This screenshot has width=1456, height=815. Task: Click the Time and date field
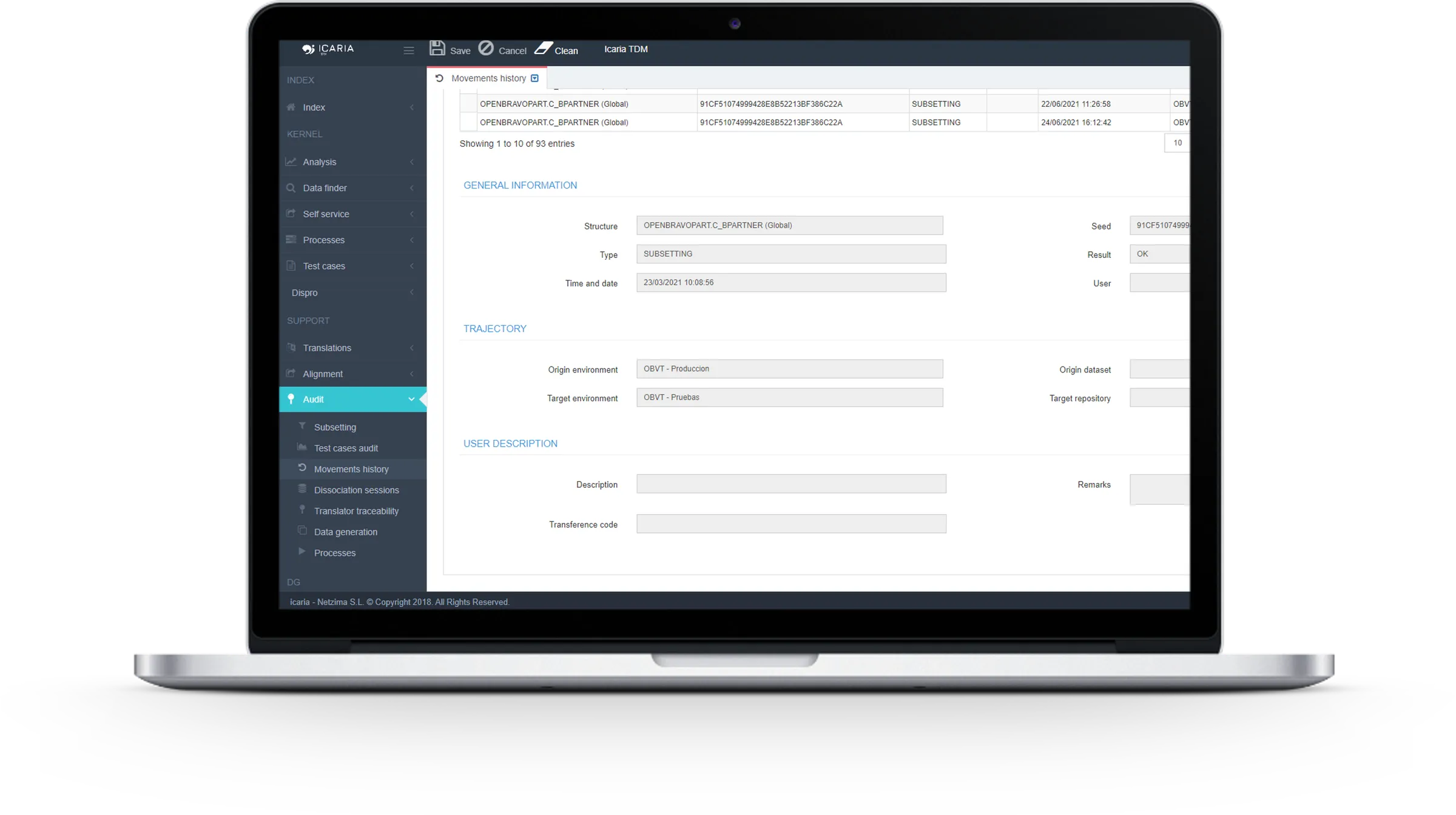791,282
